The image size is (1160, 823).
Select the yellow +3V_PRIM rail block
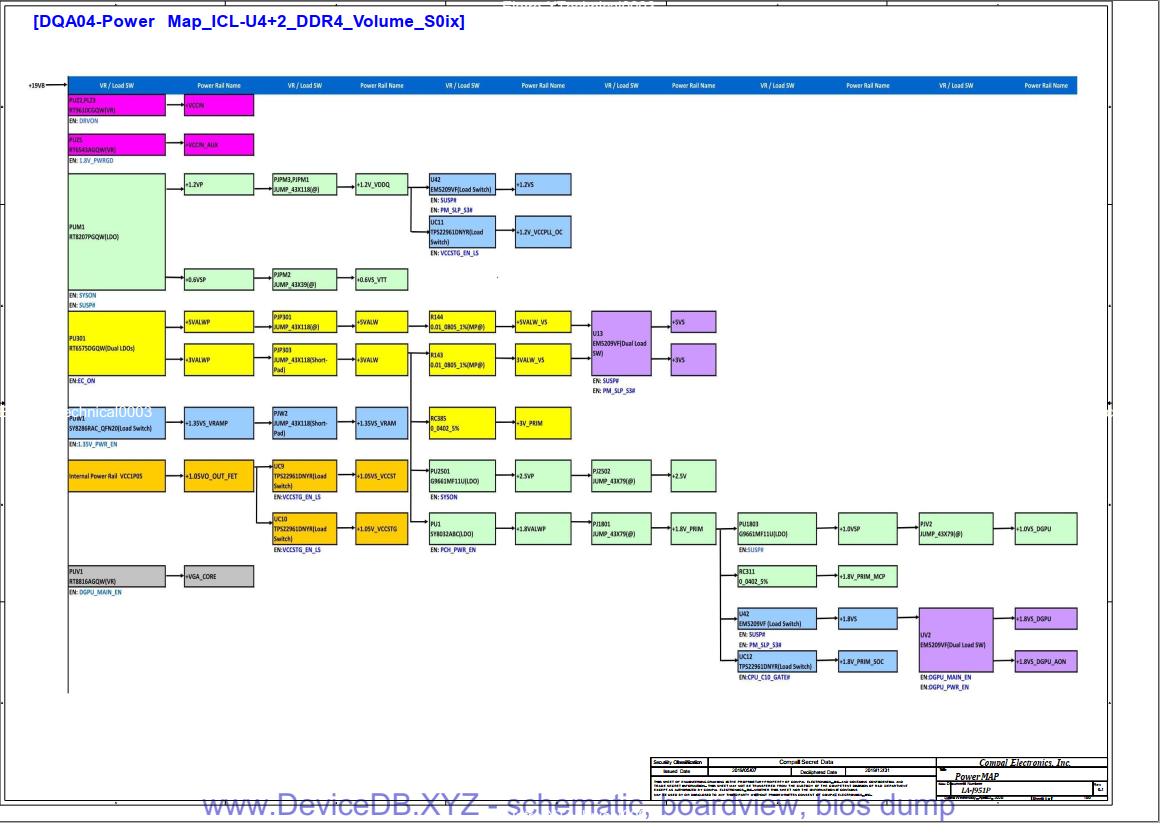(543, 423)
